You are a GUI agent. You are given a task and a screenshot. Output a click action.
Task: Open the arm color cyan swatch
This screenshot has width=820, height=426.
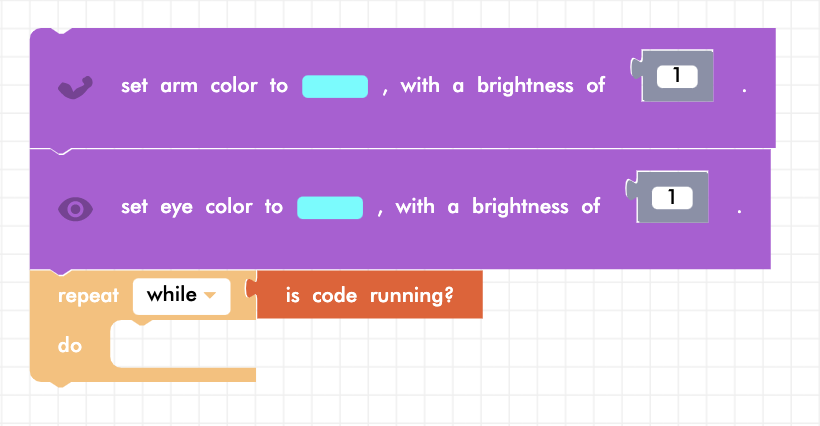click(335, 86)
